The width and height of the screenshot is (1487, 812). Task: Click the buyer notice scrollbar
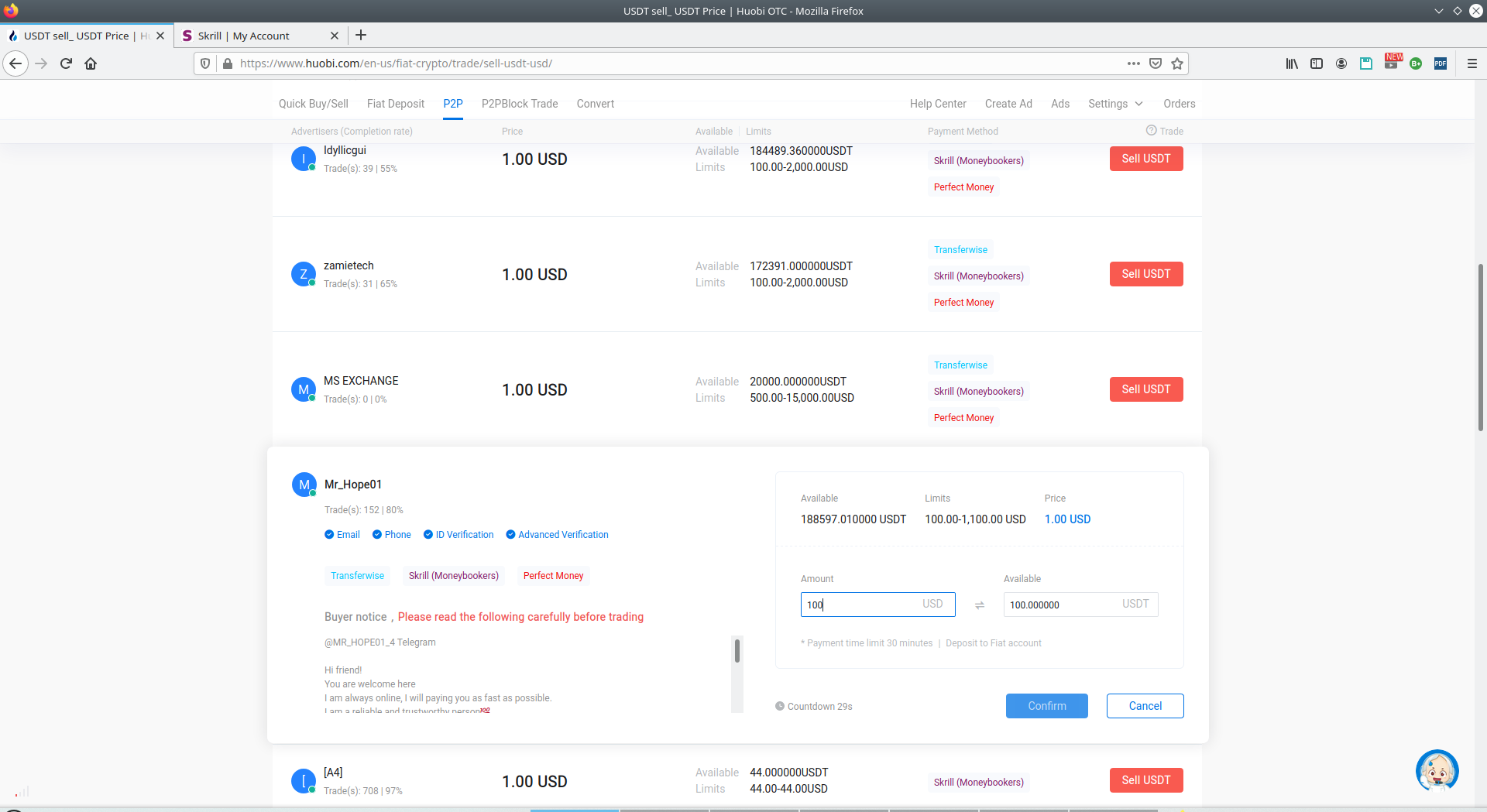tap(737, 650)
